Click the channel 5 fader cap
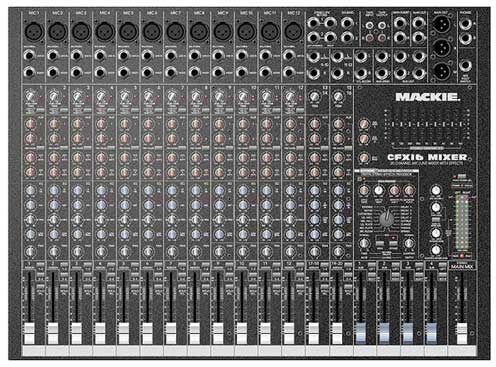Image resolution: width=496 pixels, height=367 pixels. point(123,333)
